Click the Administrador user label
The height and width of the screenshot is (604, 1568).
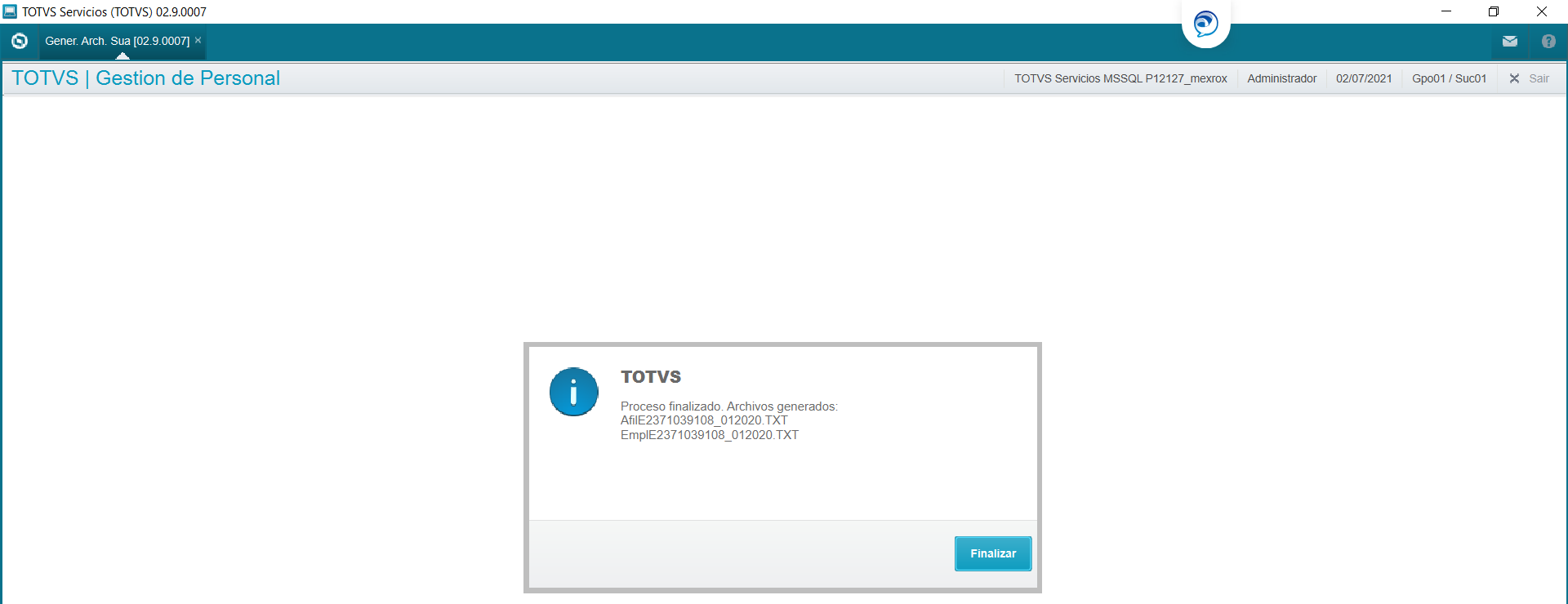[x=1281, y=78]
